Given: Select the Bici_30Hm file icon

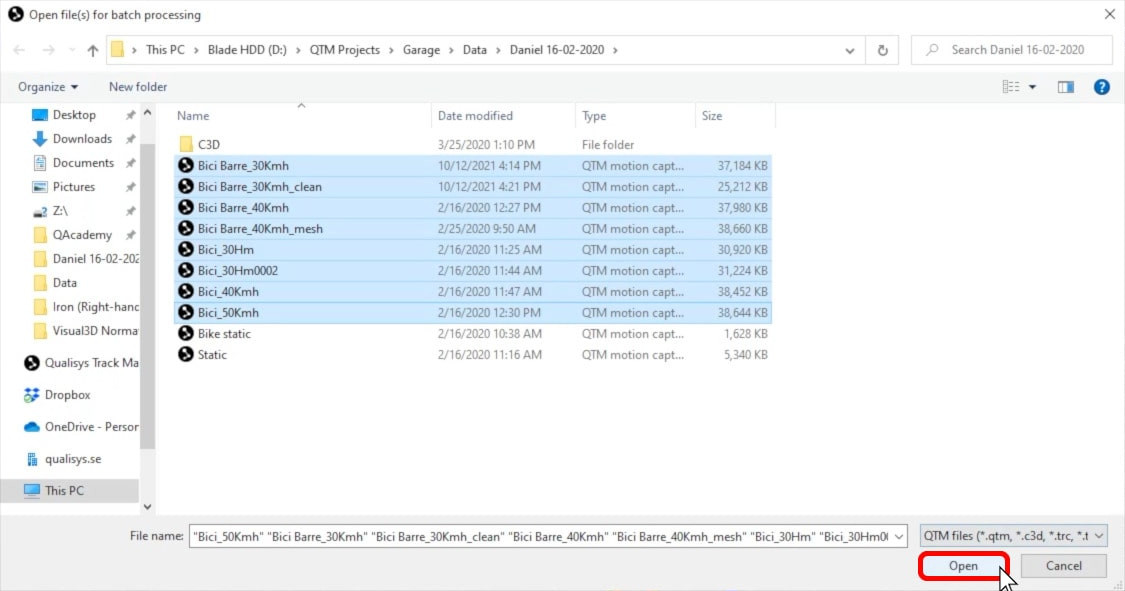Looking at the screenshot, I should (x=186, y=250).
